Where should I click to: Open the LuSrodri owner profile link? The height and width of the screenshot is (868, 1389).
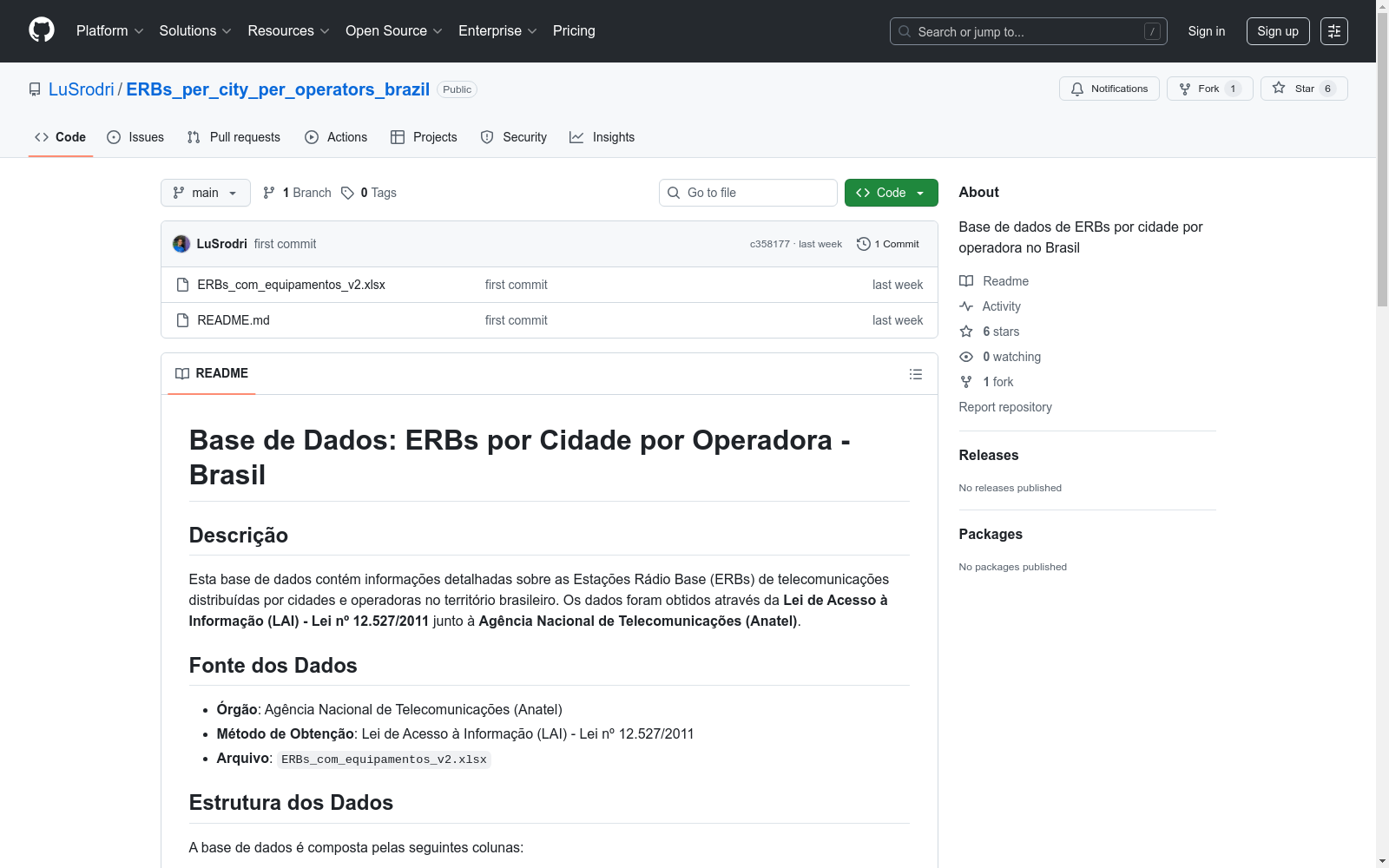[x=82, y=89]
